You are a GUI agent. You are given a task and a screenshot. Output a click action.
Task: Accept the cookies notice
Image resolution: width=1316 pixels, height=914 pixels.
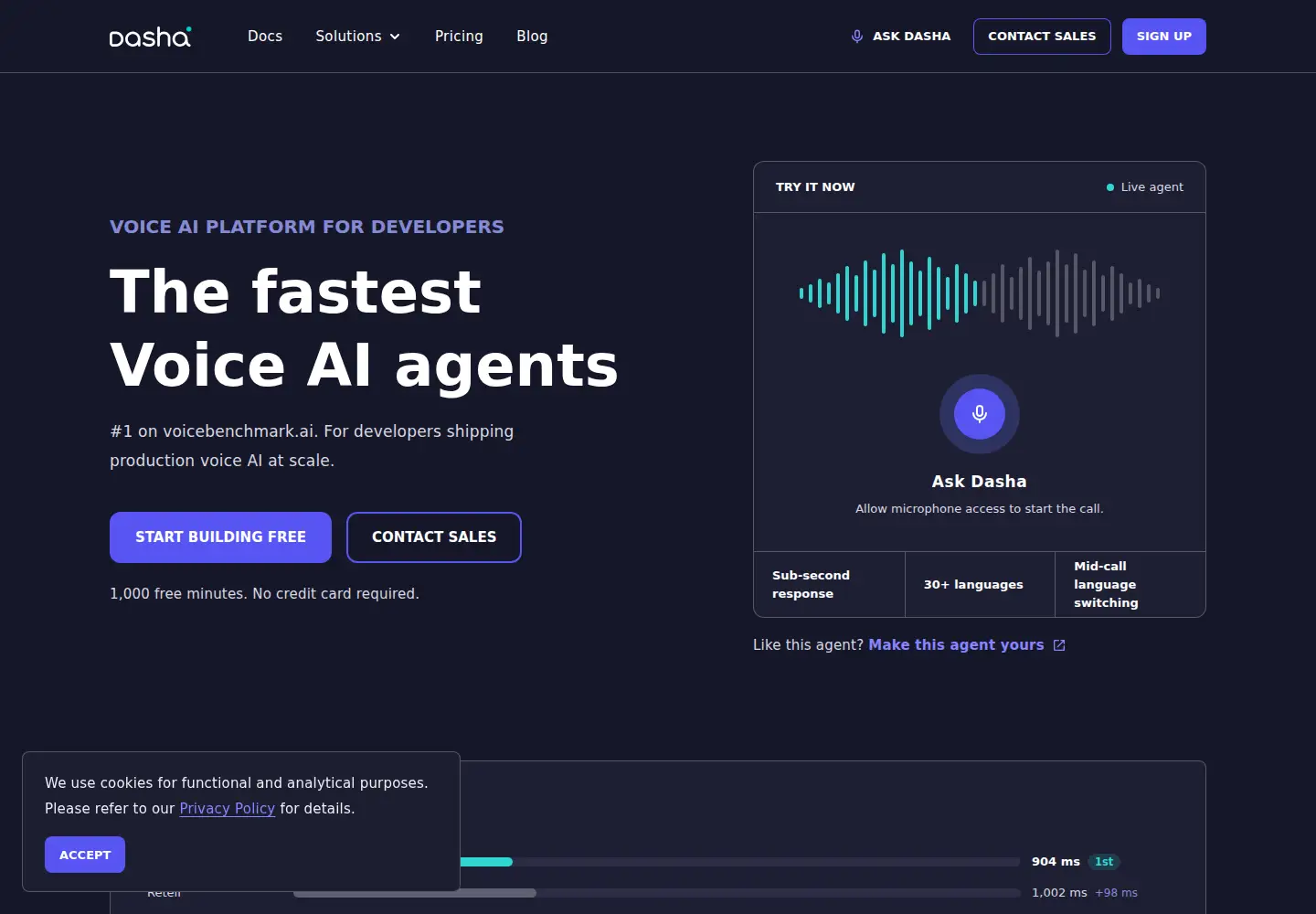click(85, 855)
